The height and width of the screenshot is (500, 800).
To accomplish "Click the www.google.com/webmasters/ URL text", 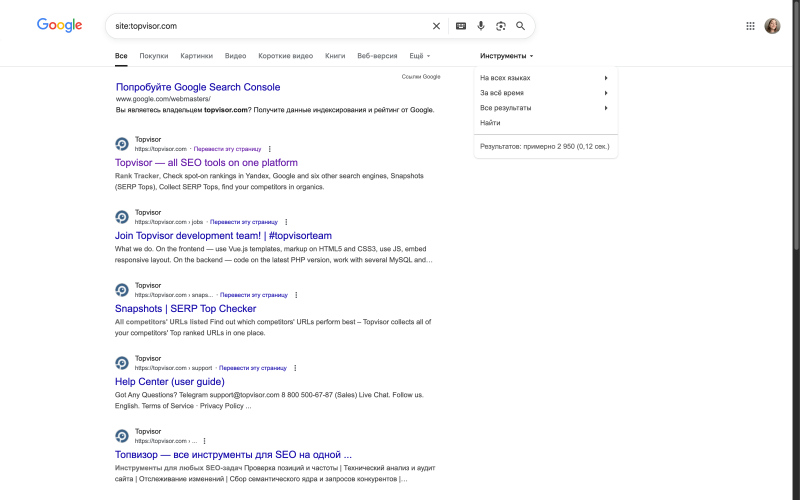I will click(x=163, y=99).
